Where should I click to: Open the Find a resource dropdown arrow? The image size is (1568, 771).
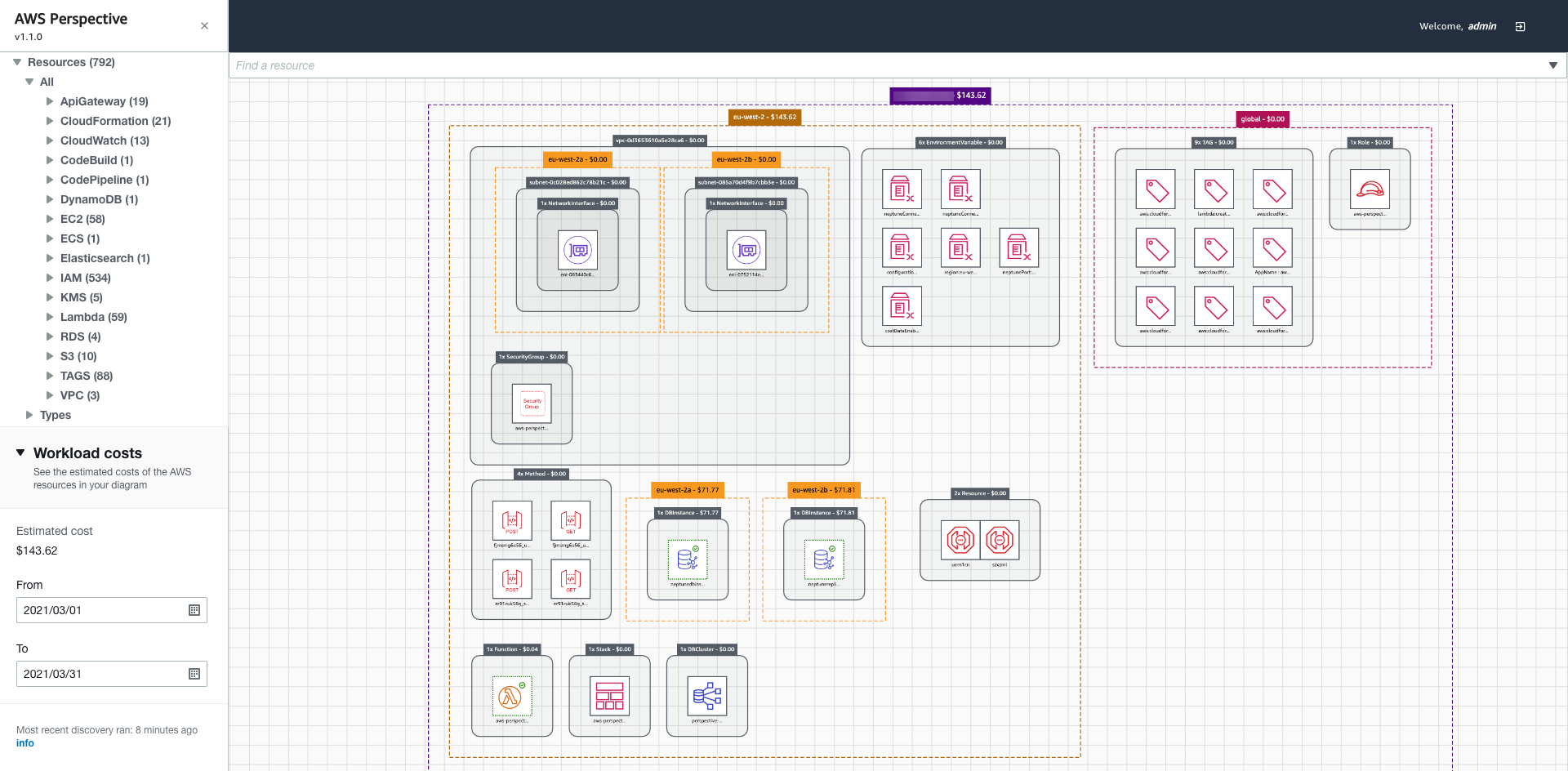[1552, 65]
